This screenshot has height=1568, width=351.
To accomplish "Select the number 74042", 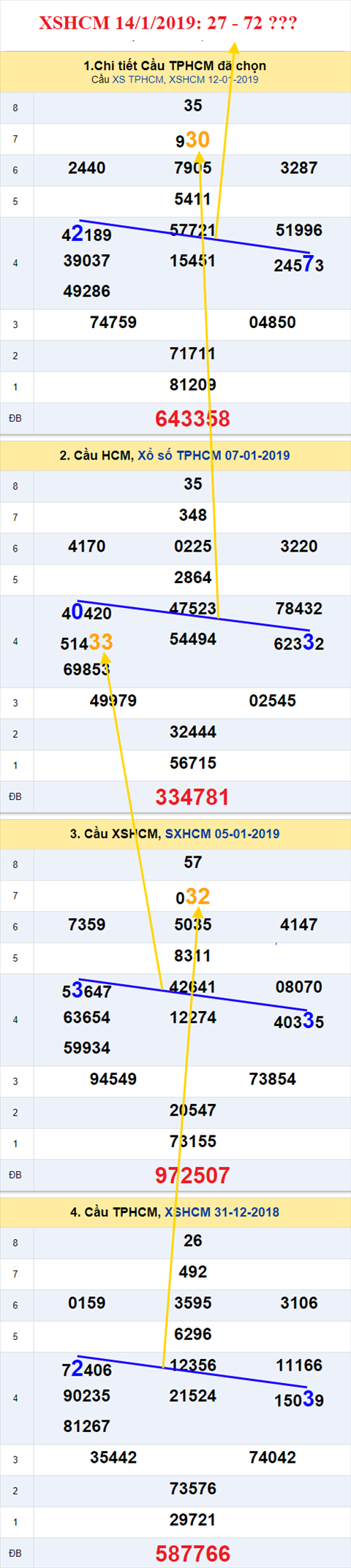I will pos(273,1458).
